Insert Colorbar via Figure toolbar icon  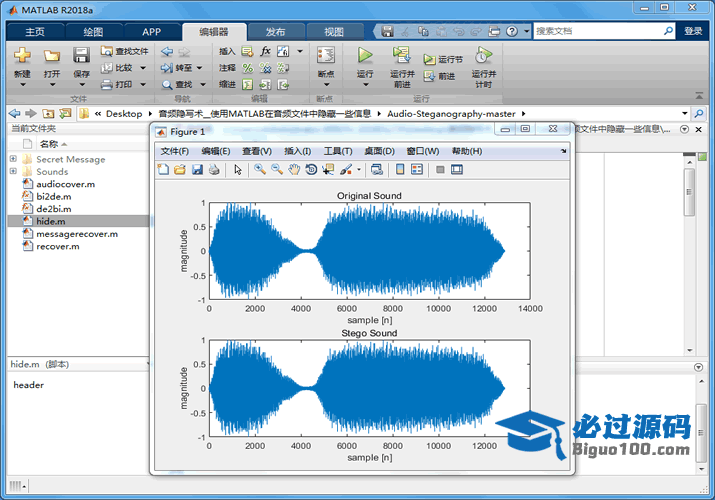coord(400,170)
